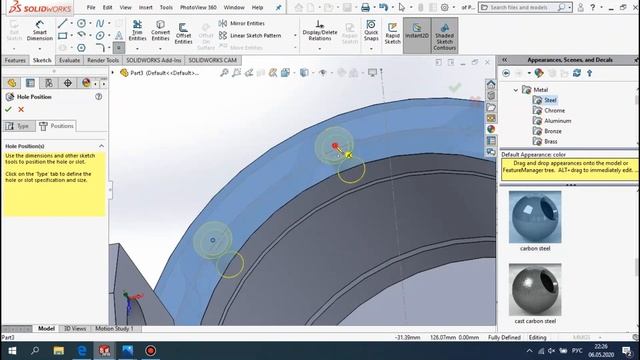Switch to the Type tab
This screenshot has height=360, width=640.
(x=18, y=126)
